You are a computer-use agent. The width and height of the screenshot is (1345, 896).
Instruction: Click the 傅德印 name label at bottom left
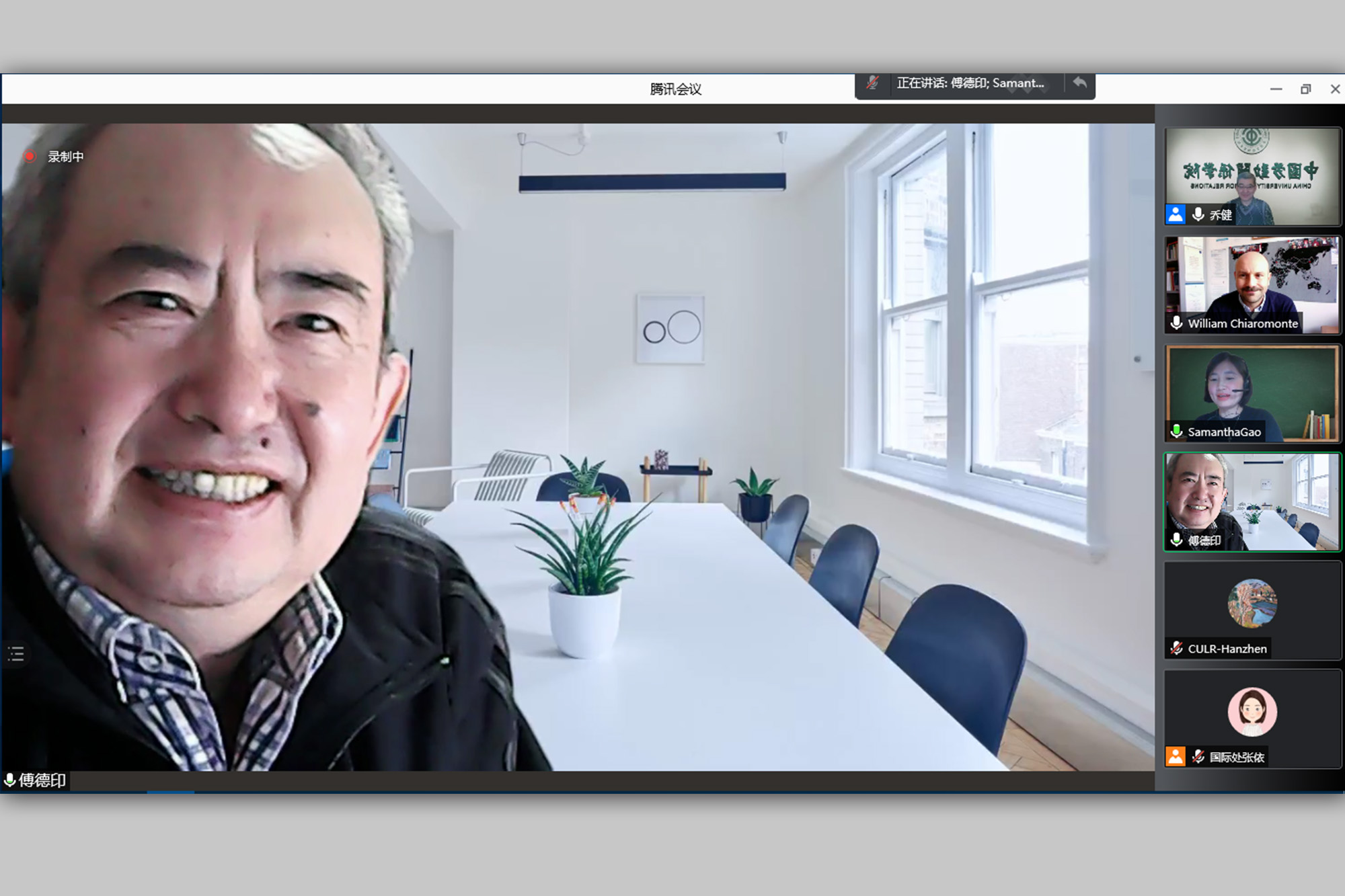pyautogui.click(x=42, y=780)
